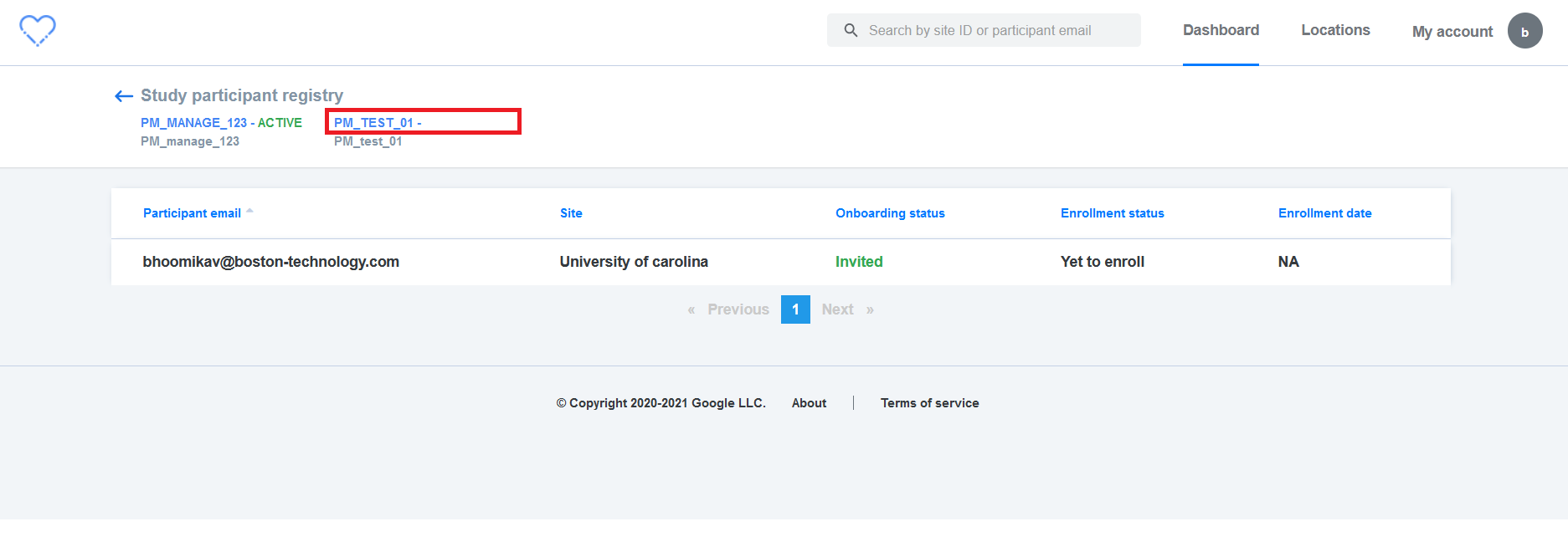Open the user avatar circle 'b'
The image size is (1568, 542).
(x=1524, y=31)
